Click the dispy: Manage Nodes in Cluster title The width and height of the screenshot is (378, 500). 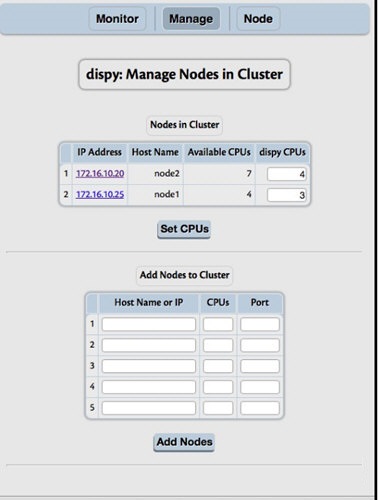pyautogui.click(x=184, y=74)
